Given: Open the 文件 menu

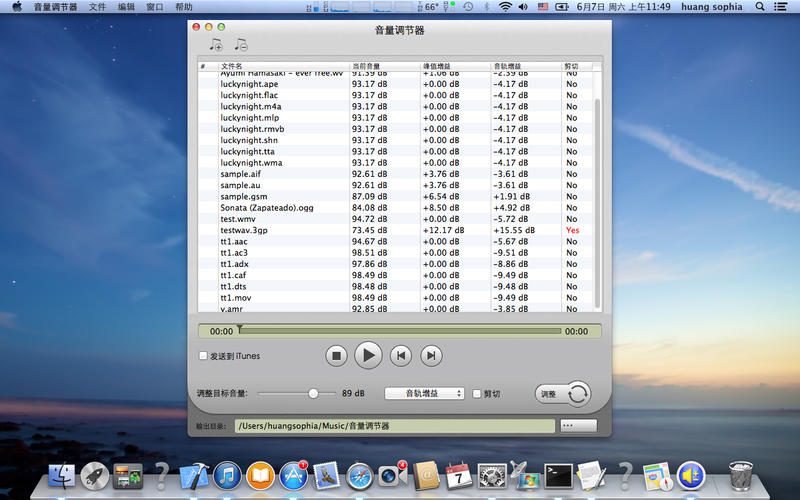Looking at the screenshot, I should tap(97, 6).
